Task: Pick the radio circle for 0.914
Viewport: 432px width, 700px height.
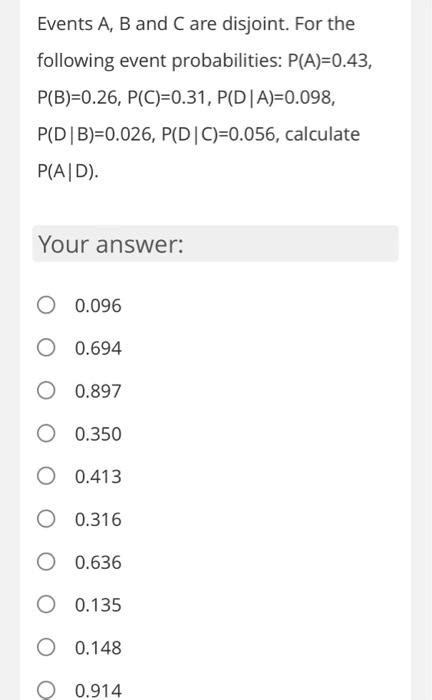Action: click(46, 690)
